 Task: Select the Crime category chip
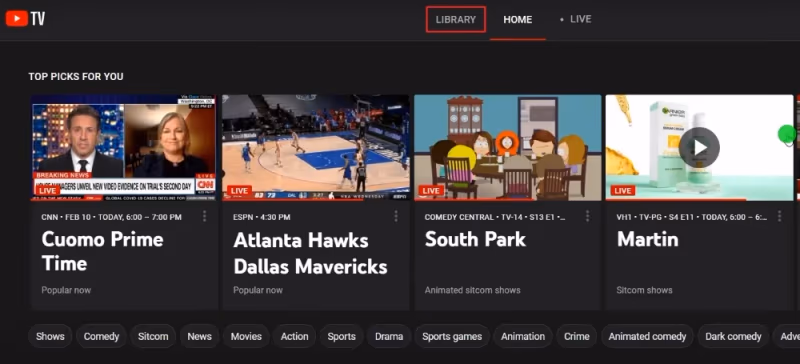click(x=577, y=336)
